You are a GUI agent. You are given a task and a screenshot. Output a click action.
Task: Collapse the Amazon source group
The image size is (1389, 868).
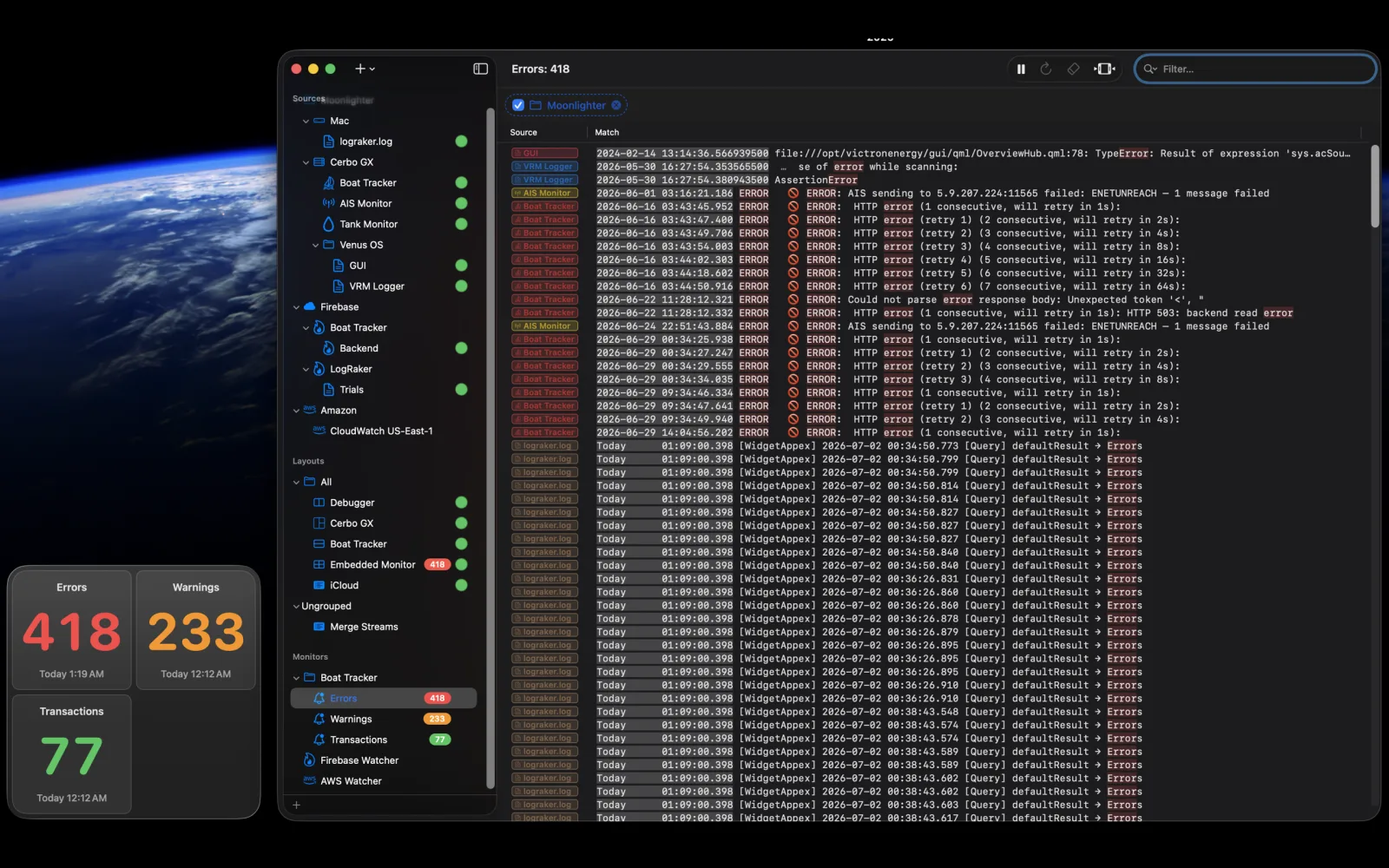(x=296, y=411)
